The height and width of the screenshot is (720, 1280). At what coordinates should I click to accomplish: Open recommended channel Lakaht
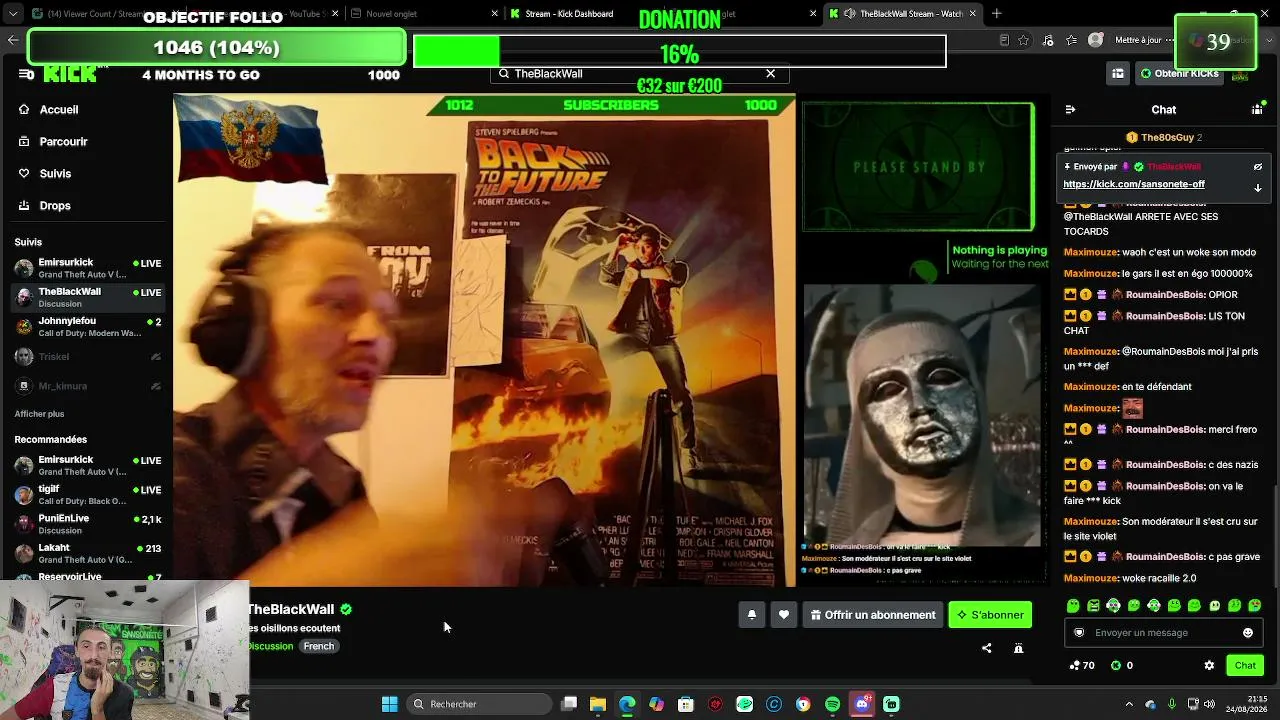click(87, 554)
